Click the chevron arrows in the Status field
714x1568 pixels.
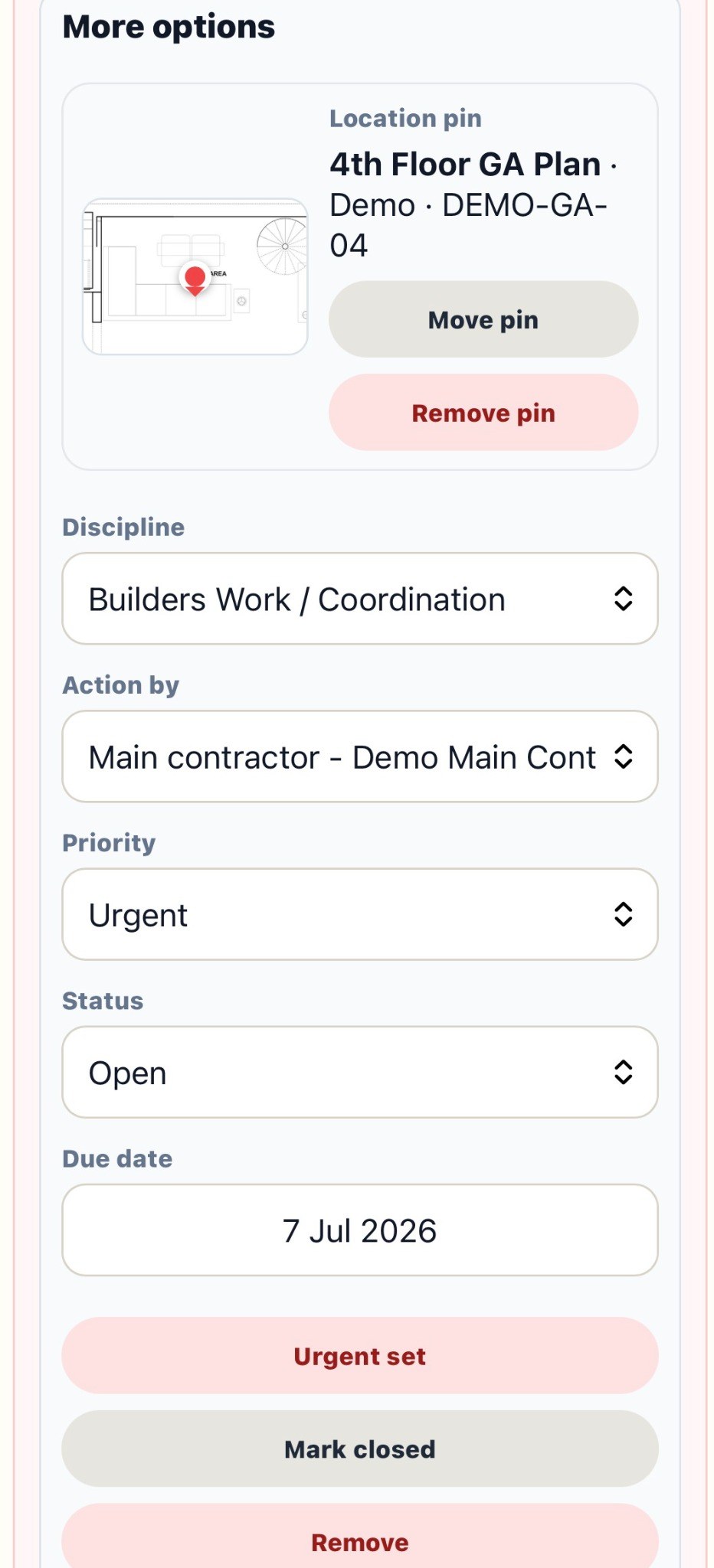pyautogui.click(x=624, y=1072)
